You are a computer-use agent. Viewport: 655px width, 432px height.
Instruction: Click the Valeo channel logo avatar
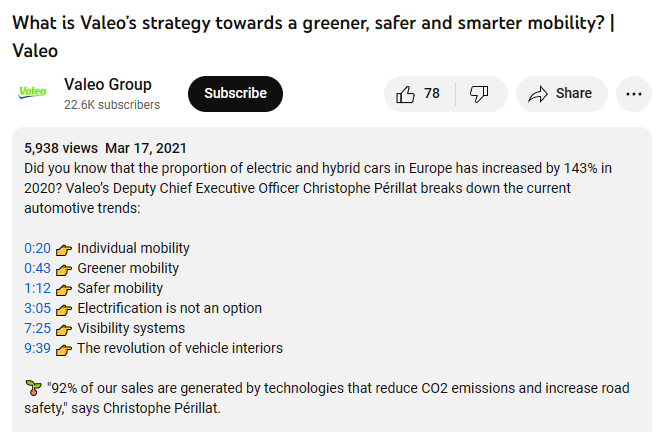coord(33,92)
